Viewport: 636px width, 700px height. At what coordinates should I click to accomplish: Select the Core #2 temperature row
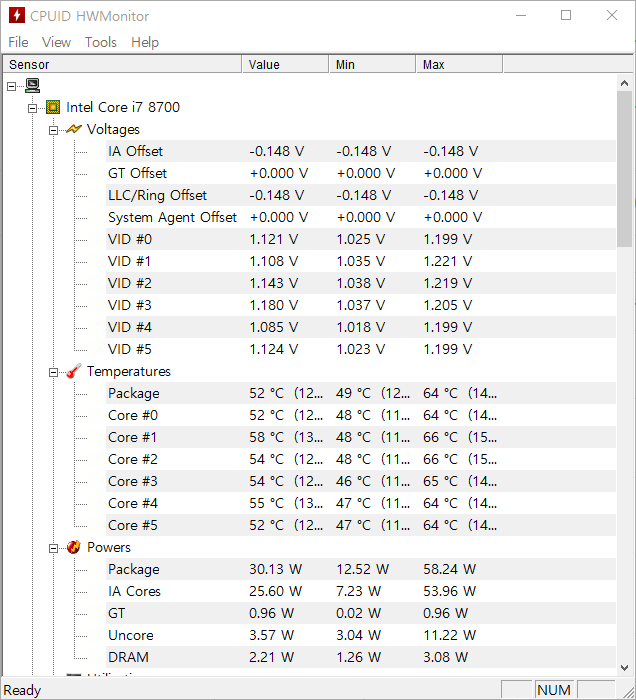coord(361,459)
